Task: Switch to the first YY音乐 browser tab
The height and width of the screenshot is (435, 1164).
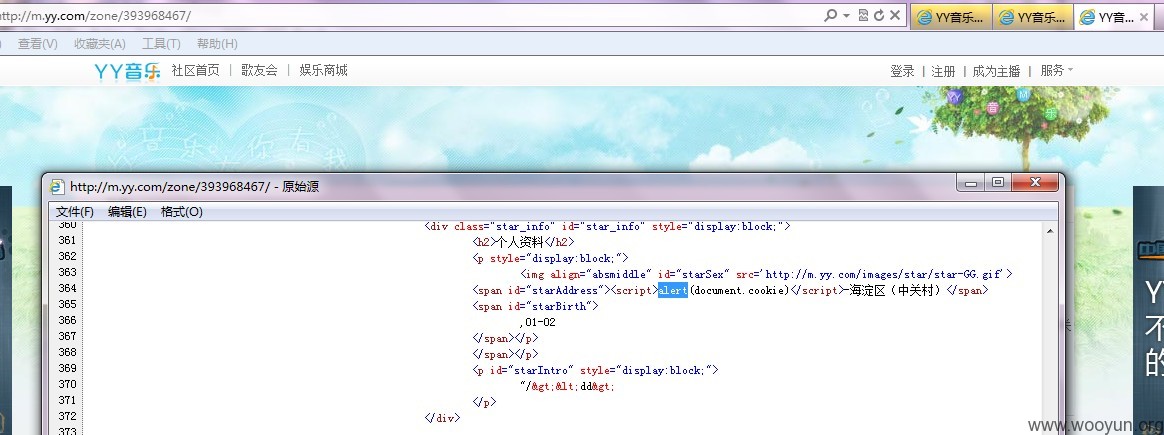Action: (x=951, y=17)
